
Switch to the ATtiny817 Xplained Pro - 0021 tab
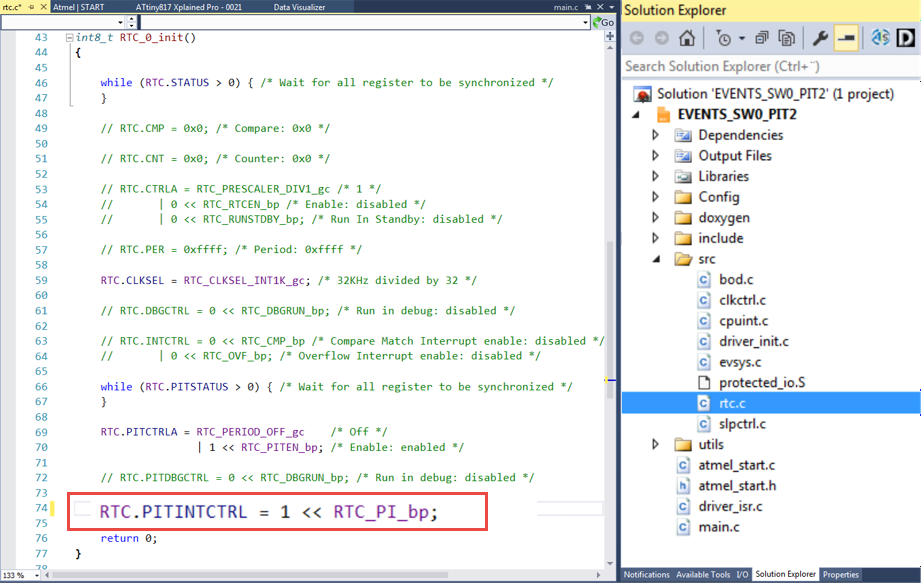[x=189, y=7]
